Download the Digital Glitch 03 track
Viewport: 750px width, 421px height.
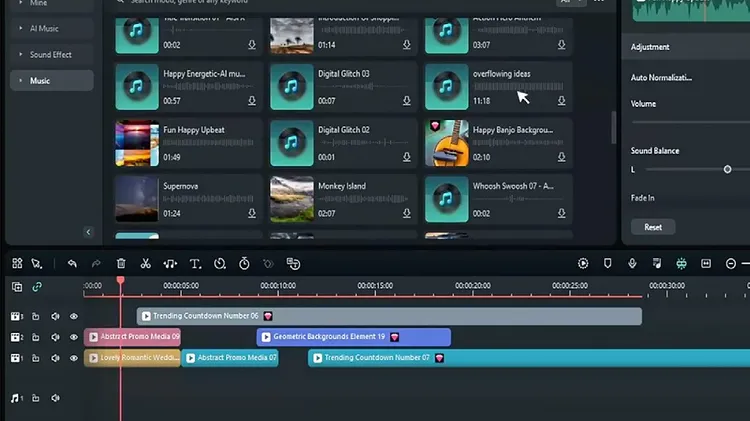[407, 100]
